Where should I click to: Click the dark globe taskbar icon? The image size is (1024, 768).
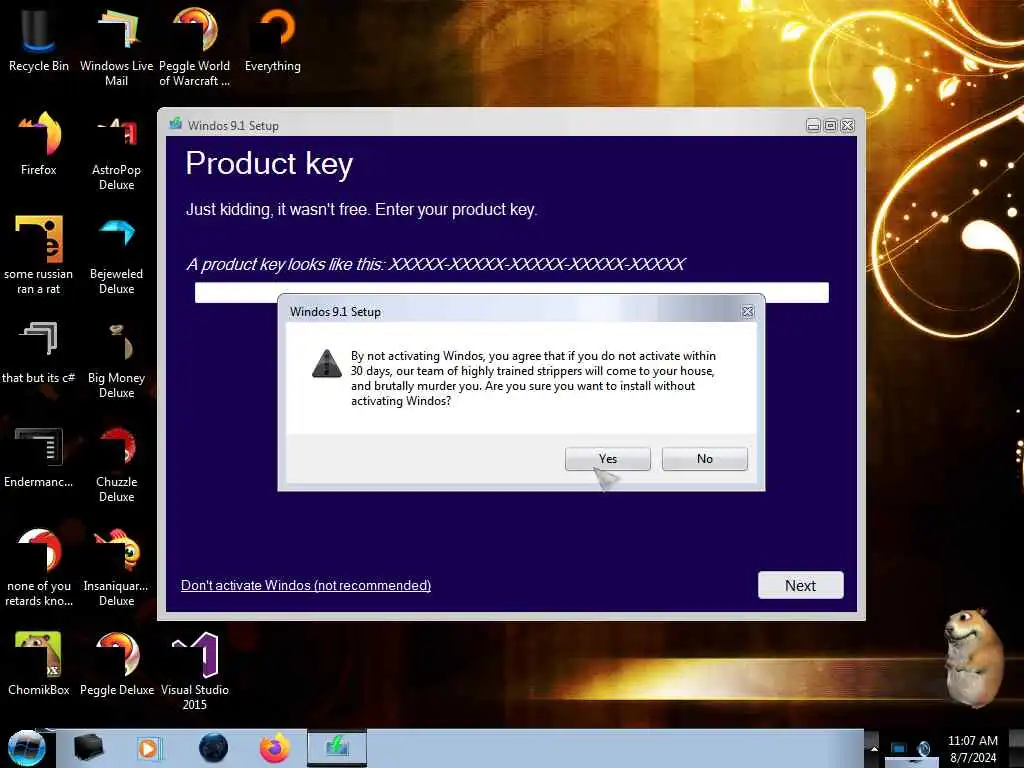point(213,748)
